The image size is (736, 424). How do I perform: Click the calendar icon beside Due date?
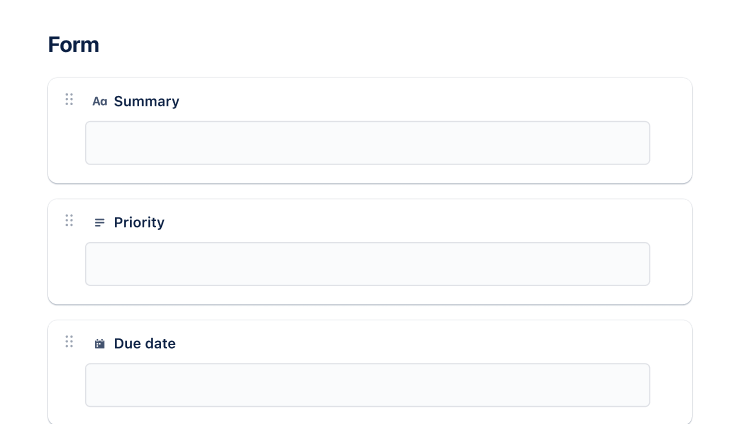click(x=99, y=344)
